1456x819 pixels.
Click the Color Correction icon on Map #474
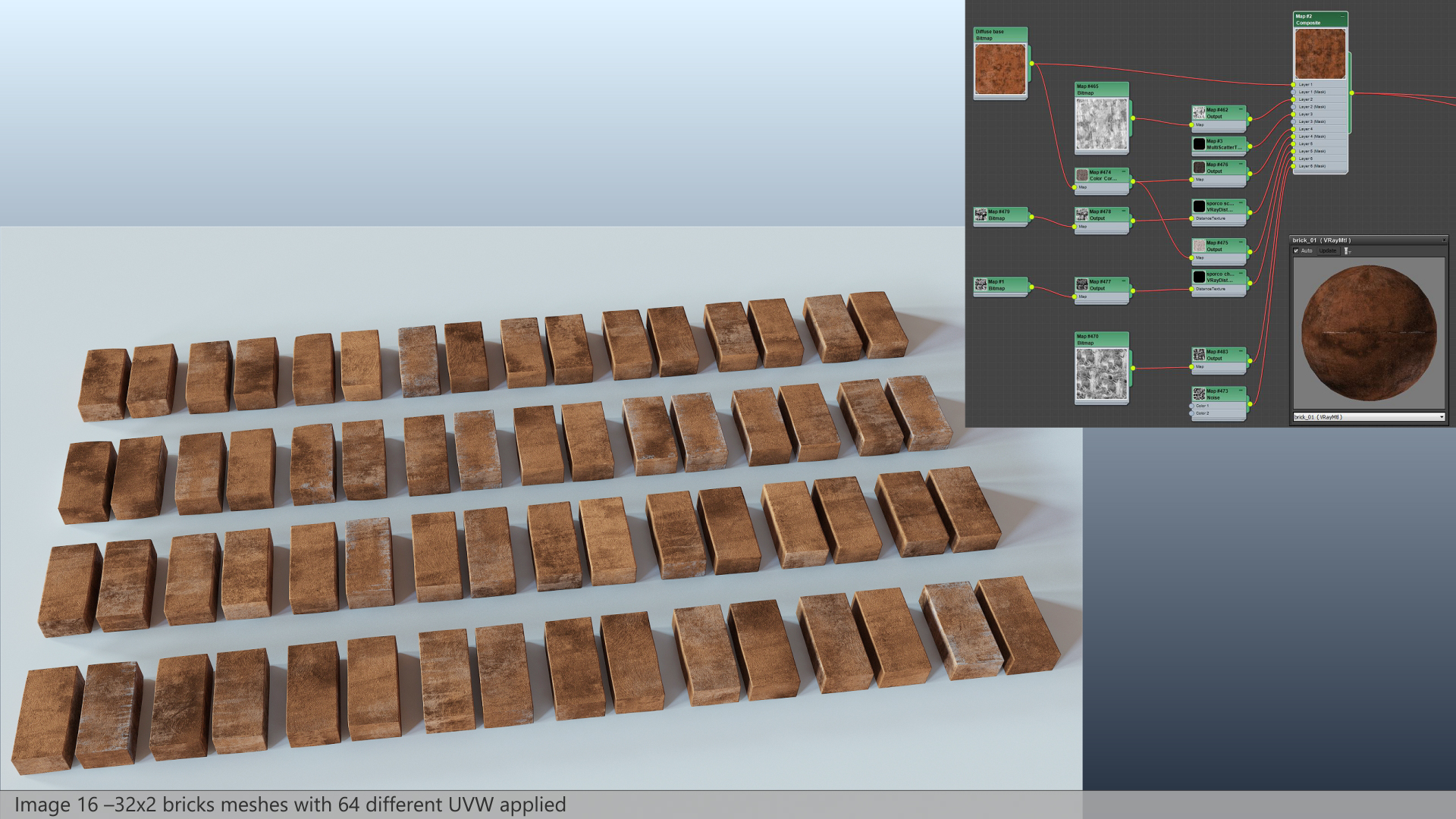click(1082, 175)
